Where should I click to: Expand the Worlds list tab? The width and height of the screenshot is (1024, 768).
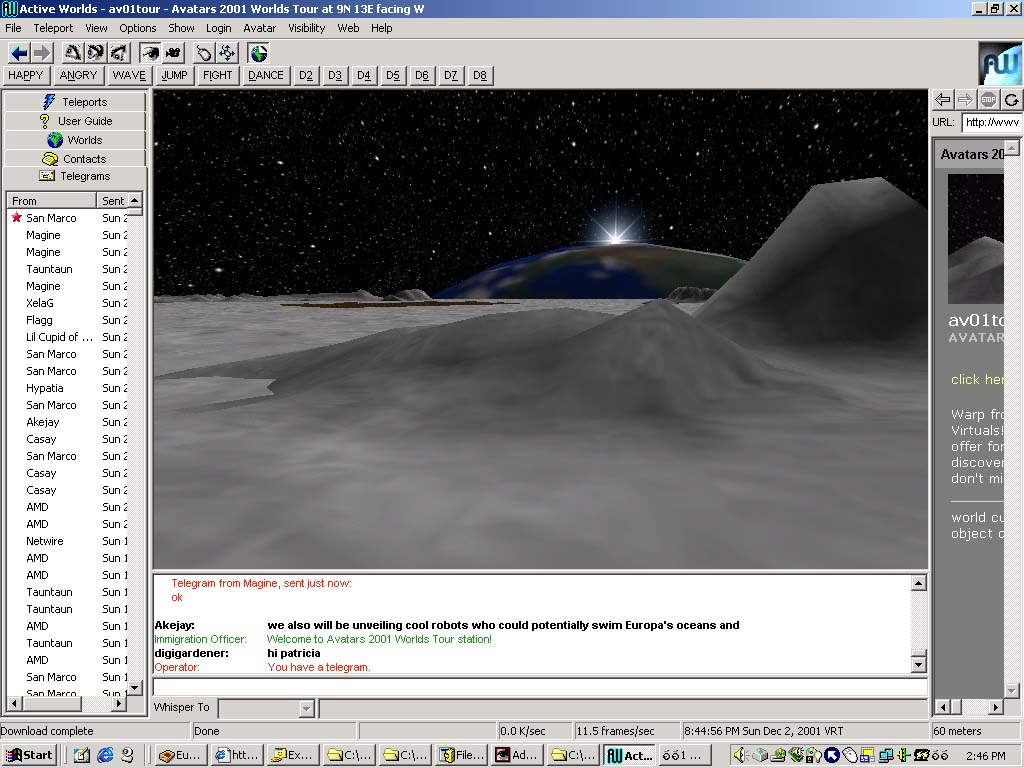[x=75, y=140]
